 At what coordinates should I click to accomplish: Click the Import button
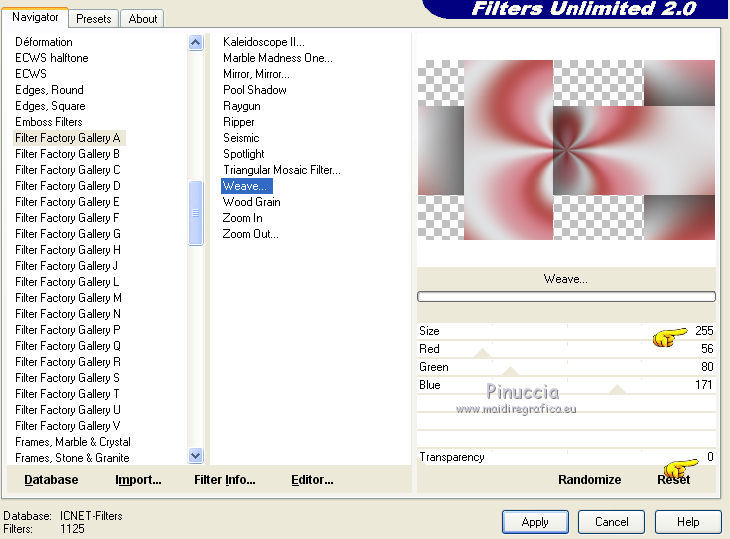click(x=138, y=479)
